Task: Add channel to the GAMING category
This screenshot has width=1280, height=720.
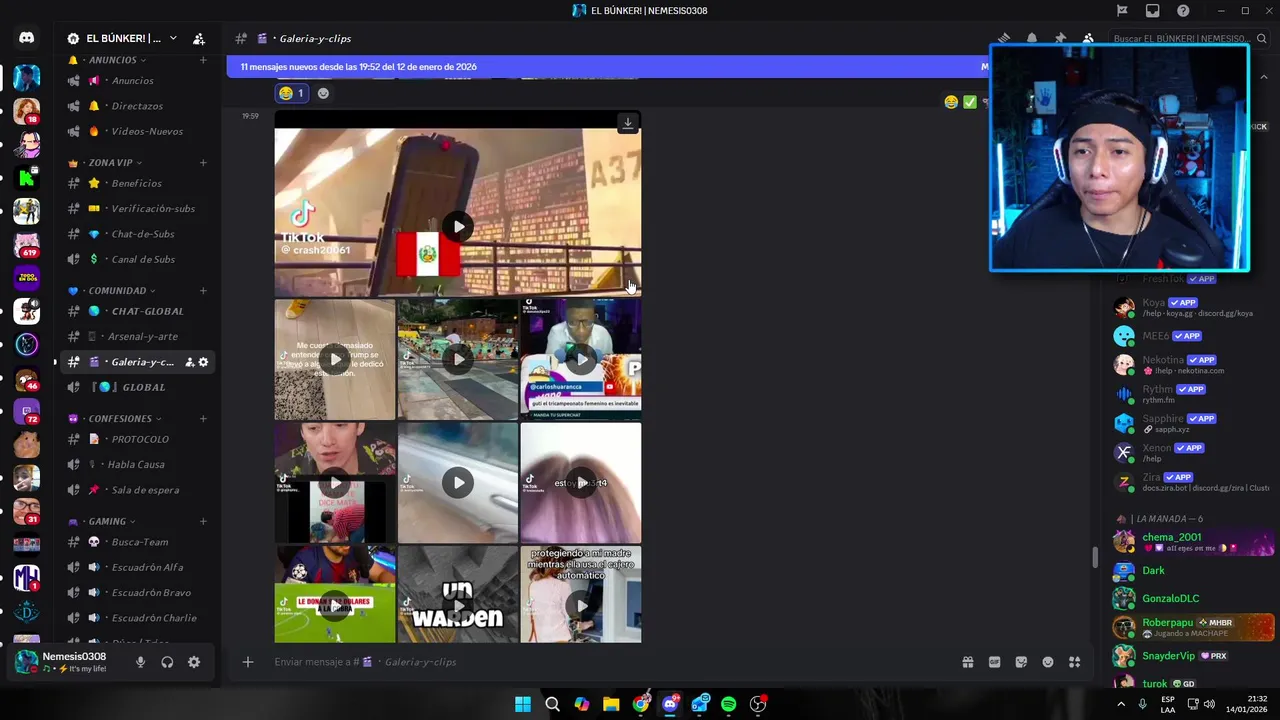Action: pos(203,521)
